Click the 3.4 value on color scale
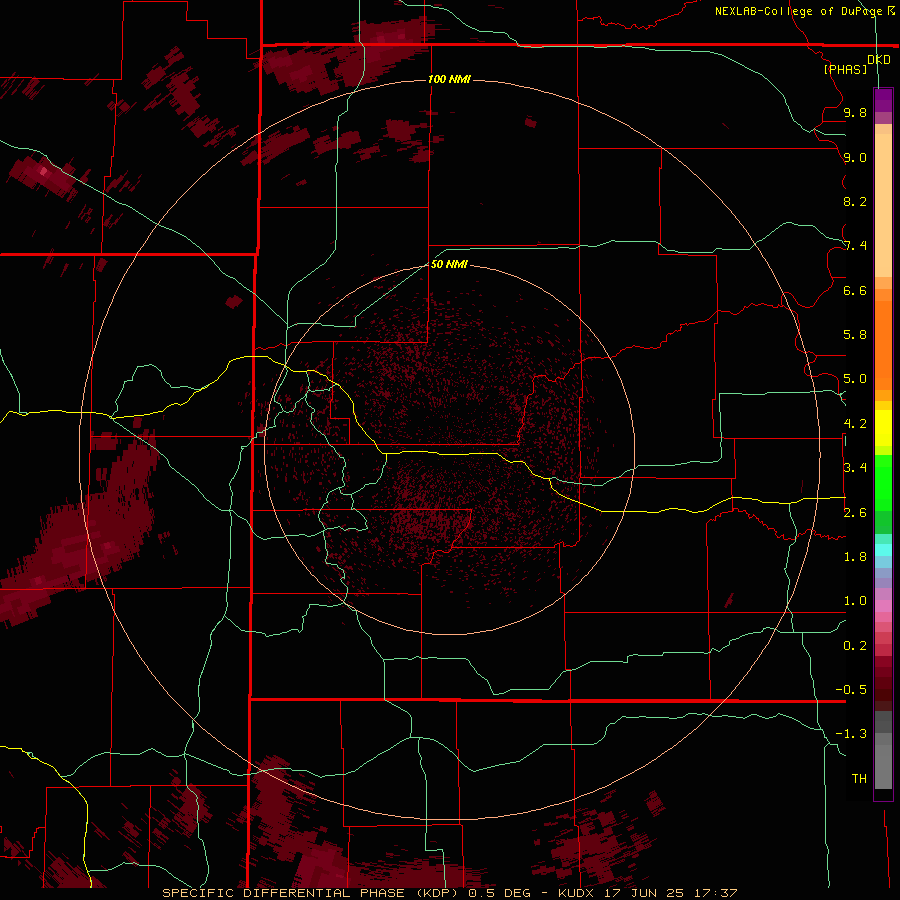900x900 pixels. (x=855, y=468)
